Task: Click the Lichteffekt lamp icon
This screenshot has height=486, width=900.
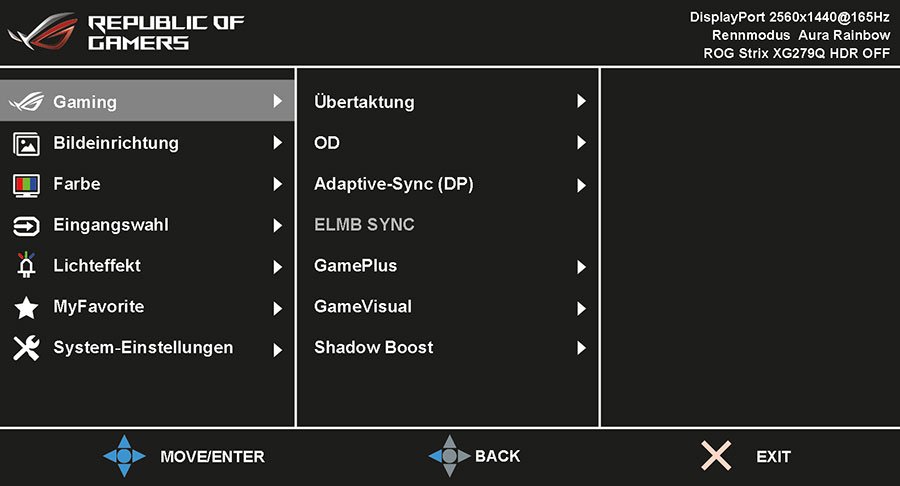Action: coord(26,266)
